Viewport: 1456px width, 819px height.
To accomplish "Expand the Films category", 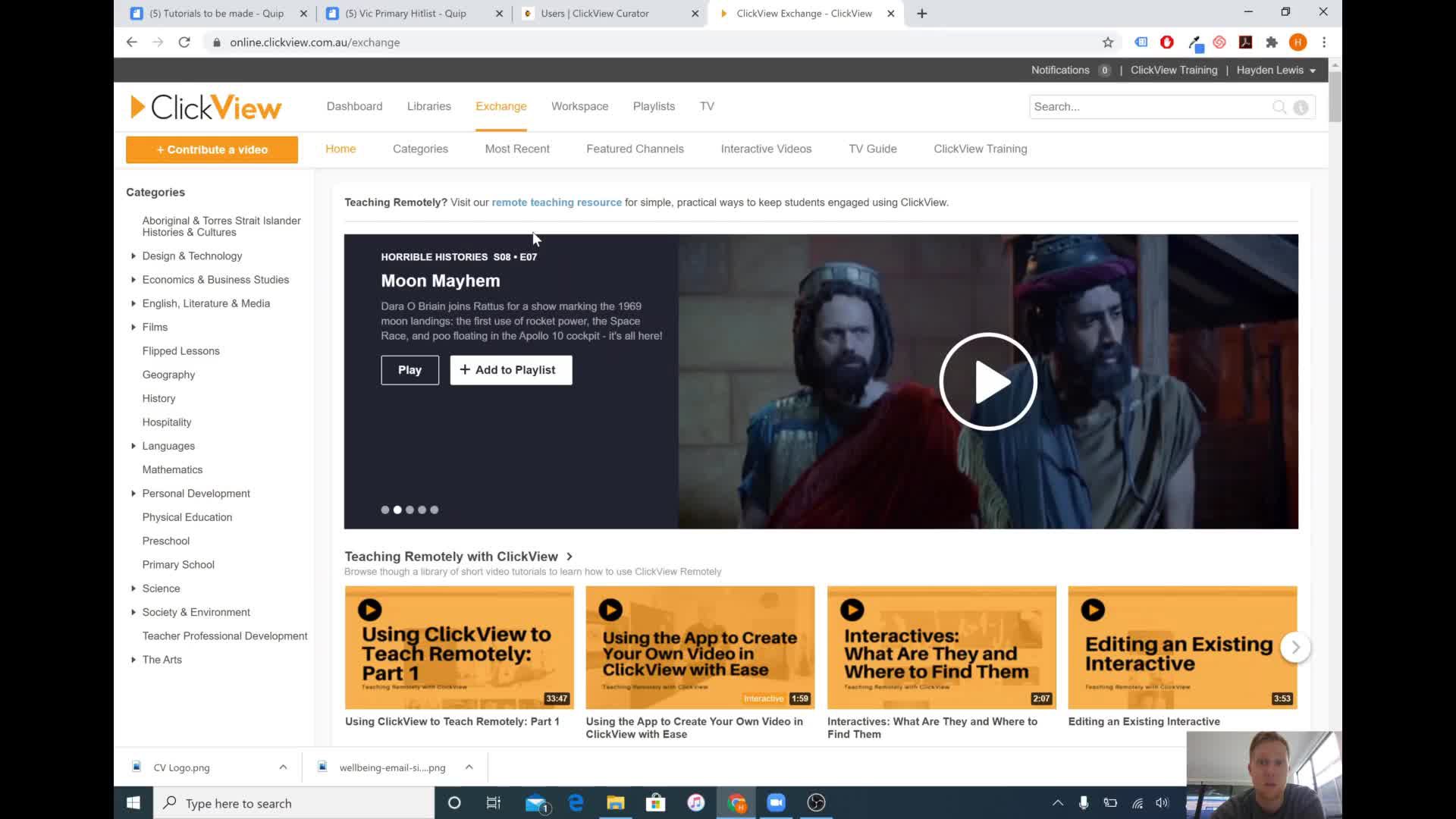I will coord(133,327).
